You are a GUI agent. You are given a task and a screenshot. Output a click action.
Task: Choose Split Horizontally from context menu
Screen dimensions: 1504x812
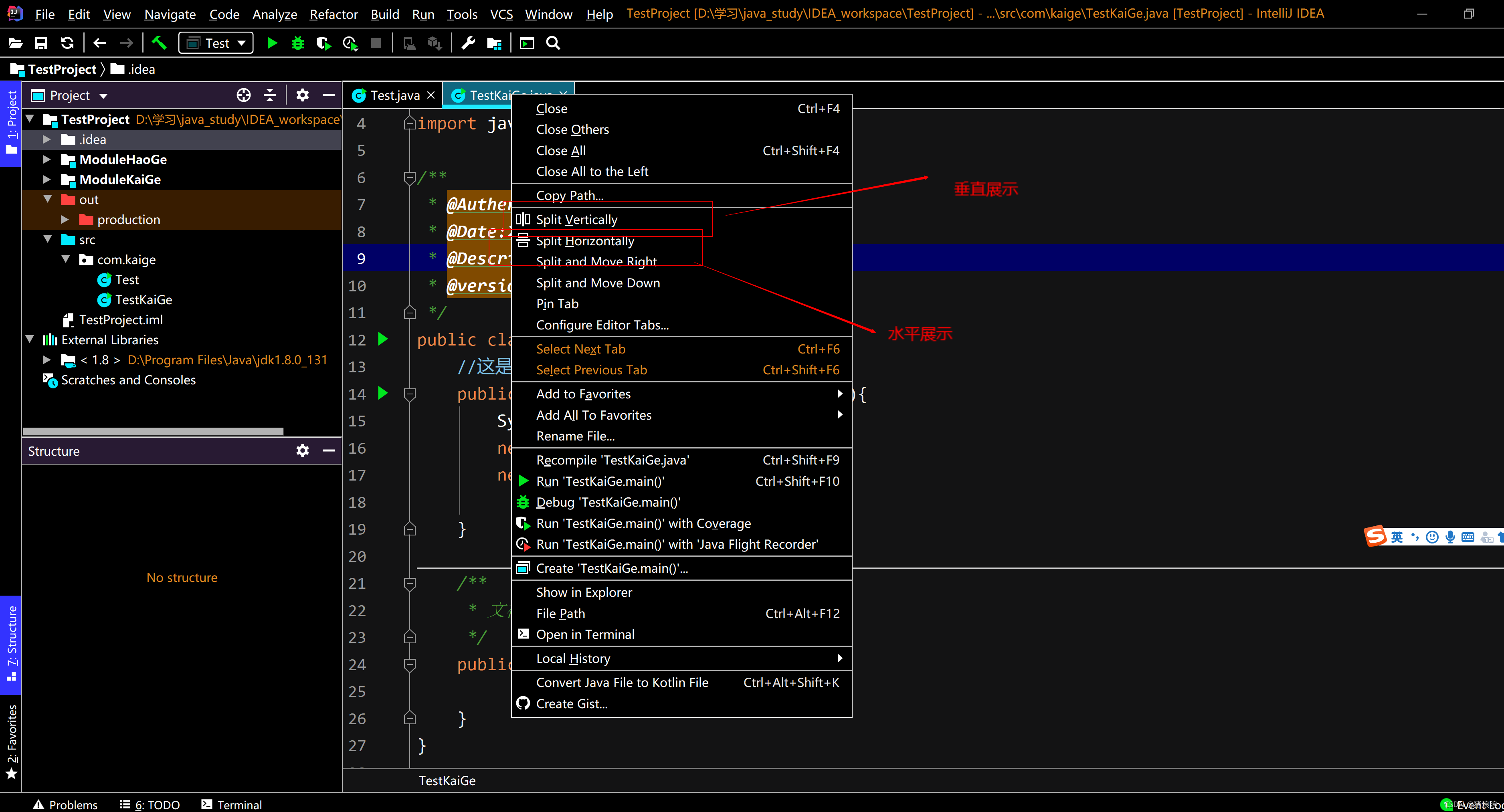[x=681, y=240]
